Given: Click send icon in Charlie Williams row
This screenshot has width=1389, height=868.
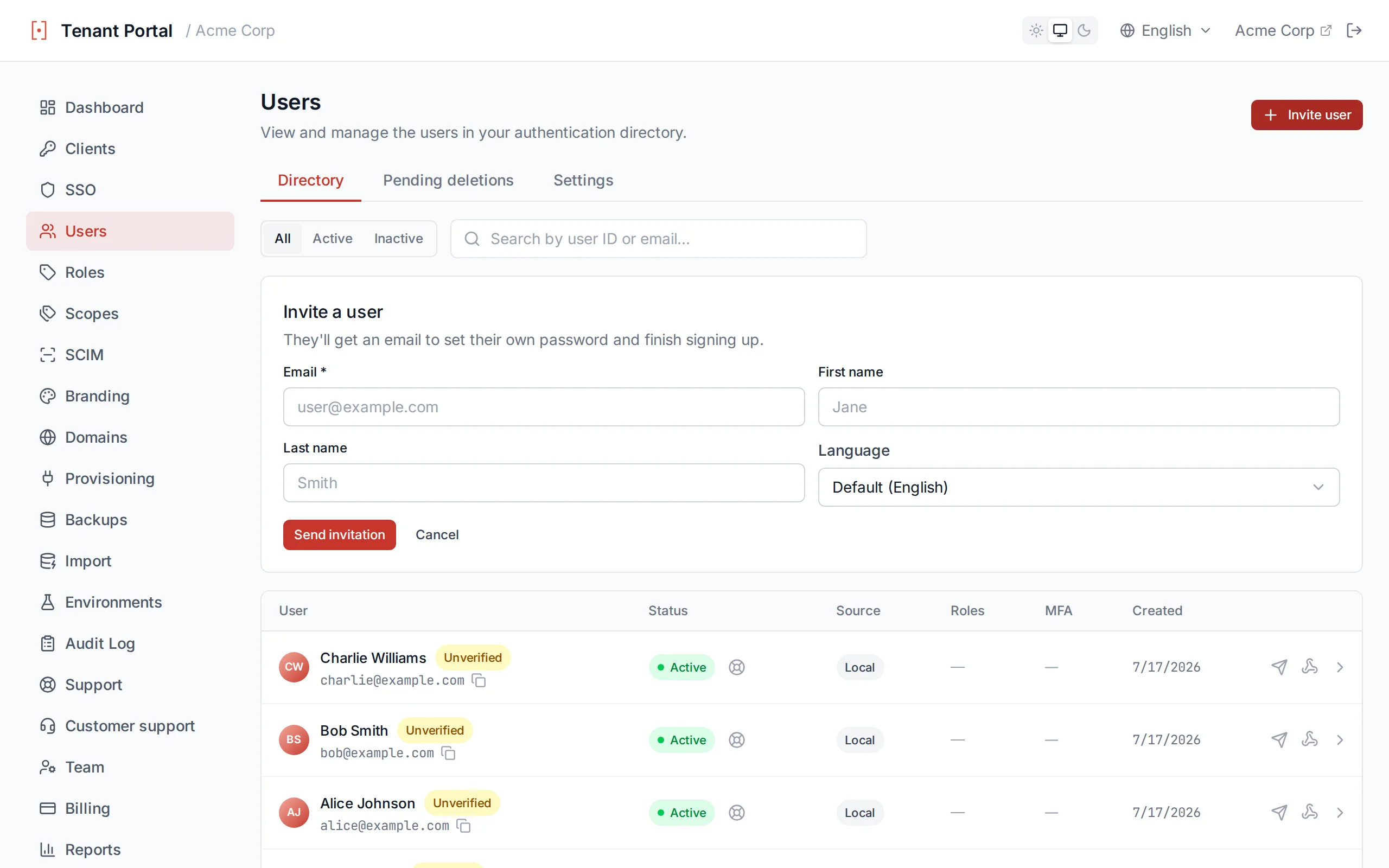Looking at the screenshot, I should [x=1279, y=667].
